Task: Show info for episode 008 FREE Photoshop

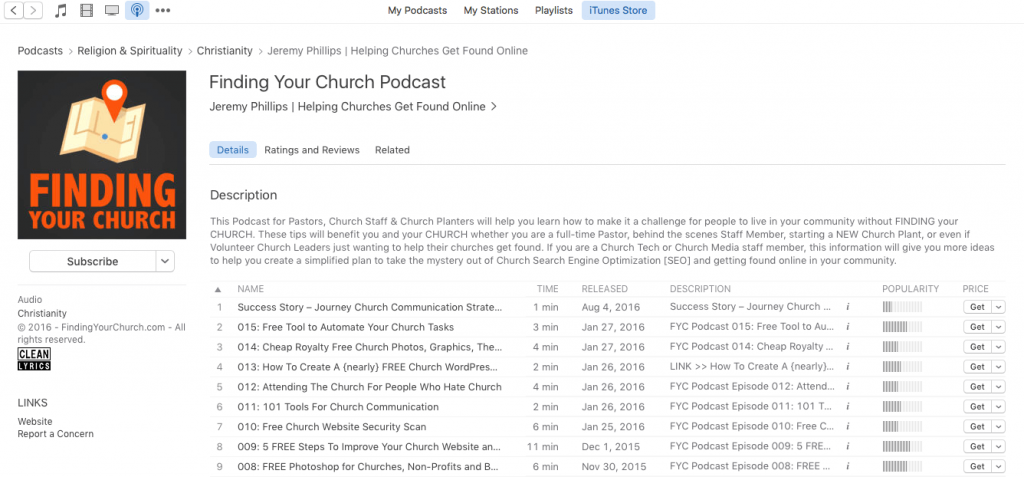Action: point(848,467)
